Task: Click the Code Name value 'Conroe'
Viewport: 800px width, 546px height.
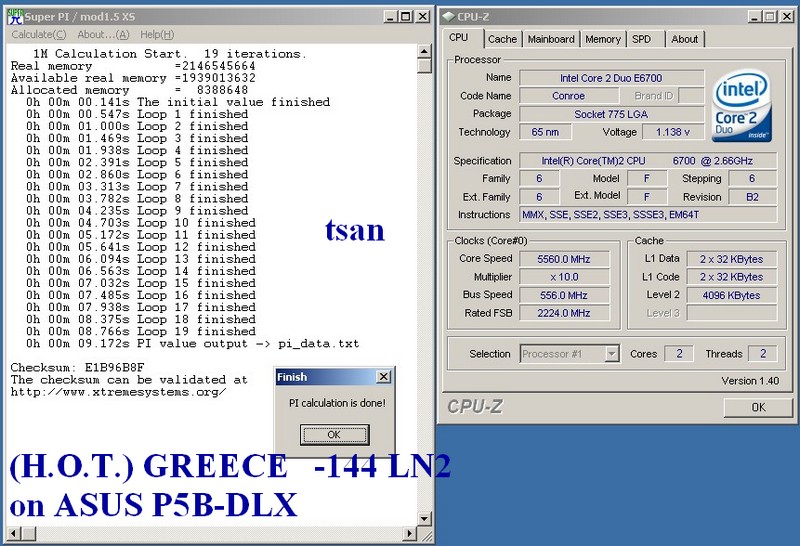Action: click(x=568, y=96)
